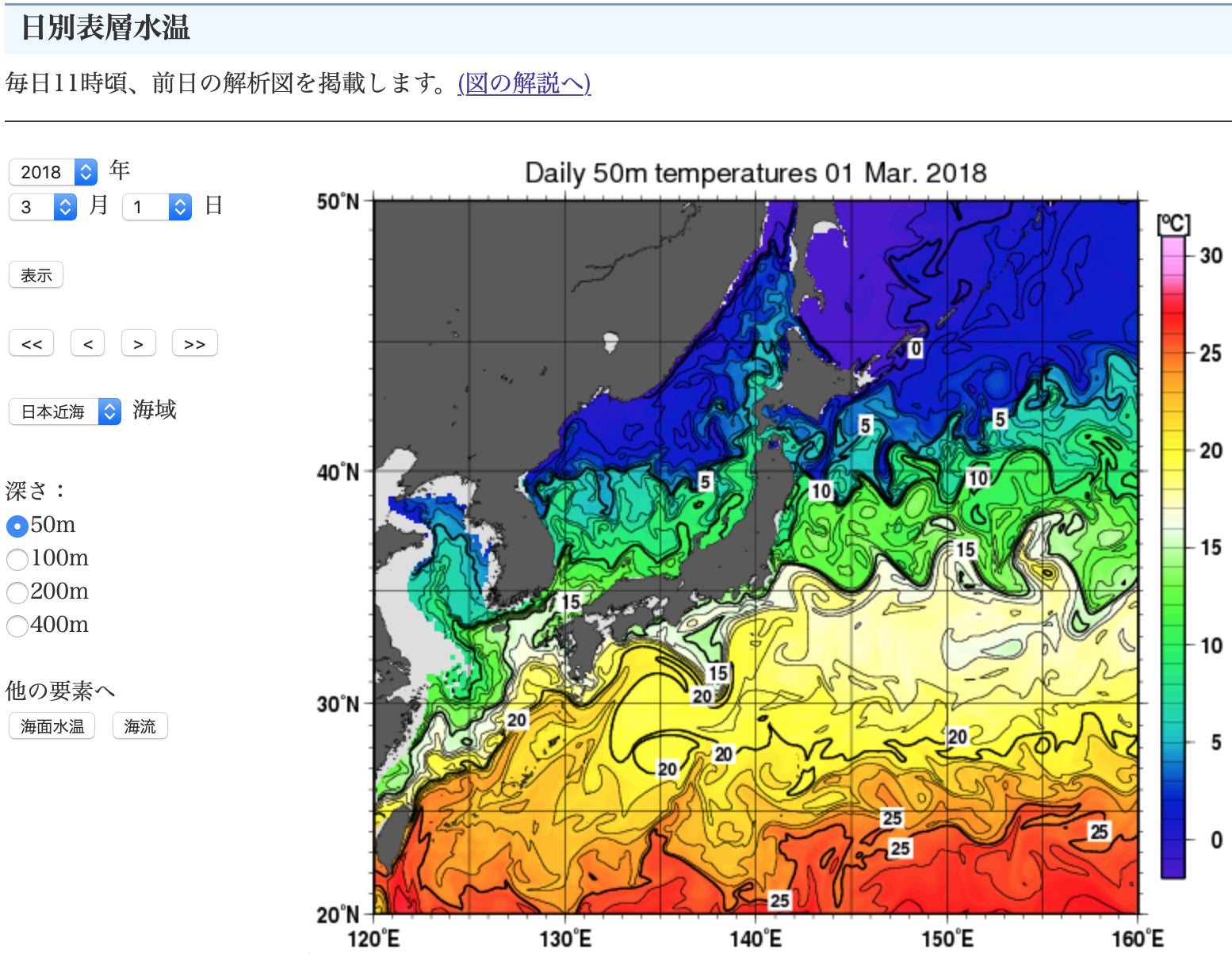Viewport: 1232px width, 961px height.
Task: Click the << jump back button
Action: pos(32,344)
